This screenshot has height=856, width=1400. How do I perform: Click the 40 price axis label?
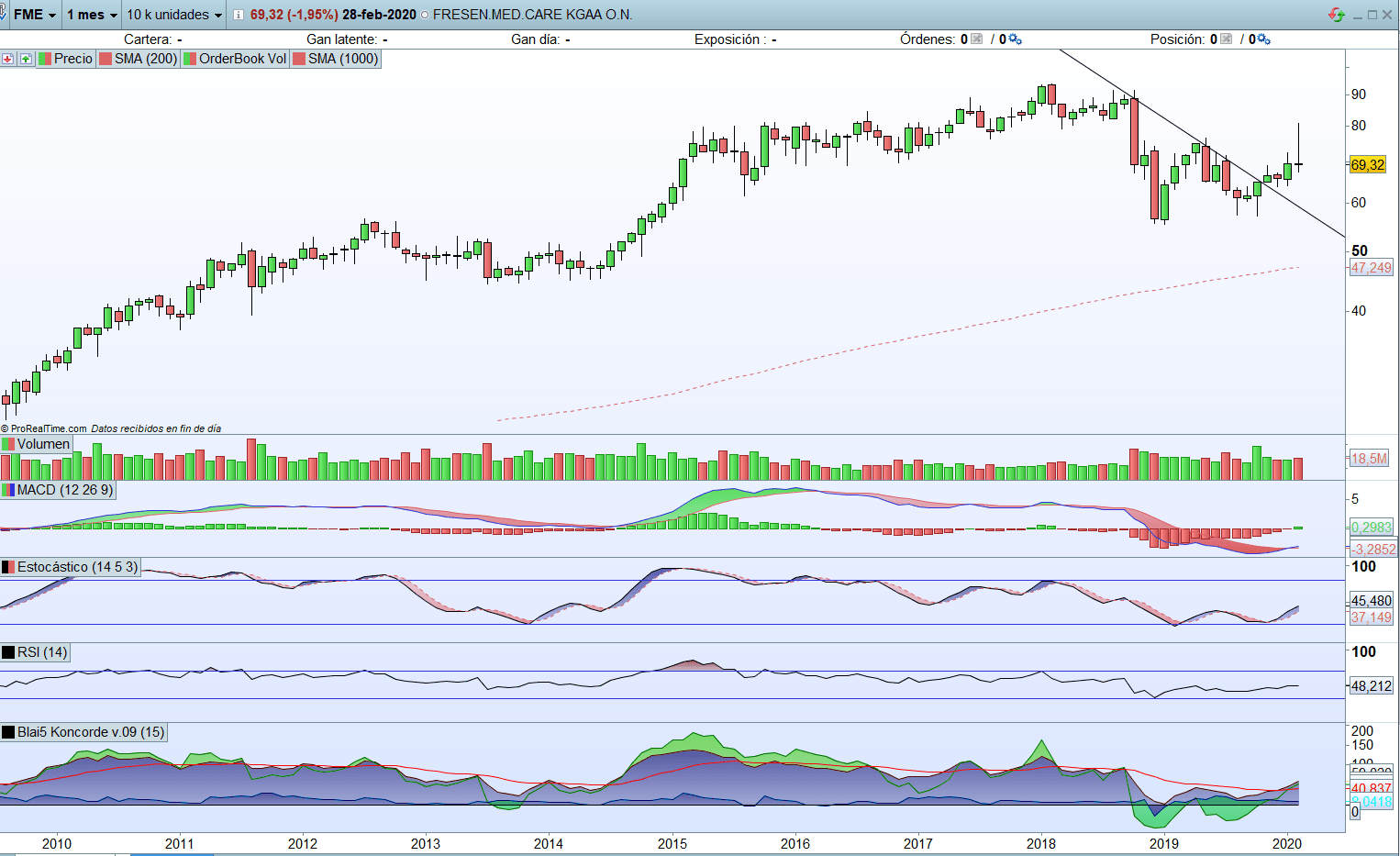coord(1358,311)
